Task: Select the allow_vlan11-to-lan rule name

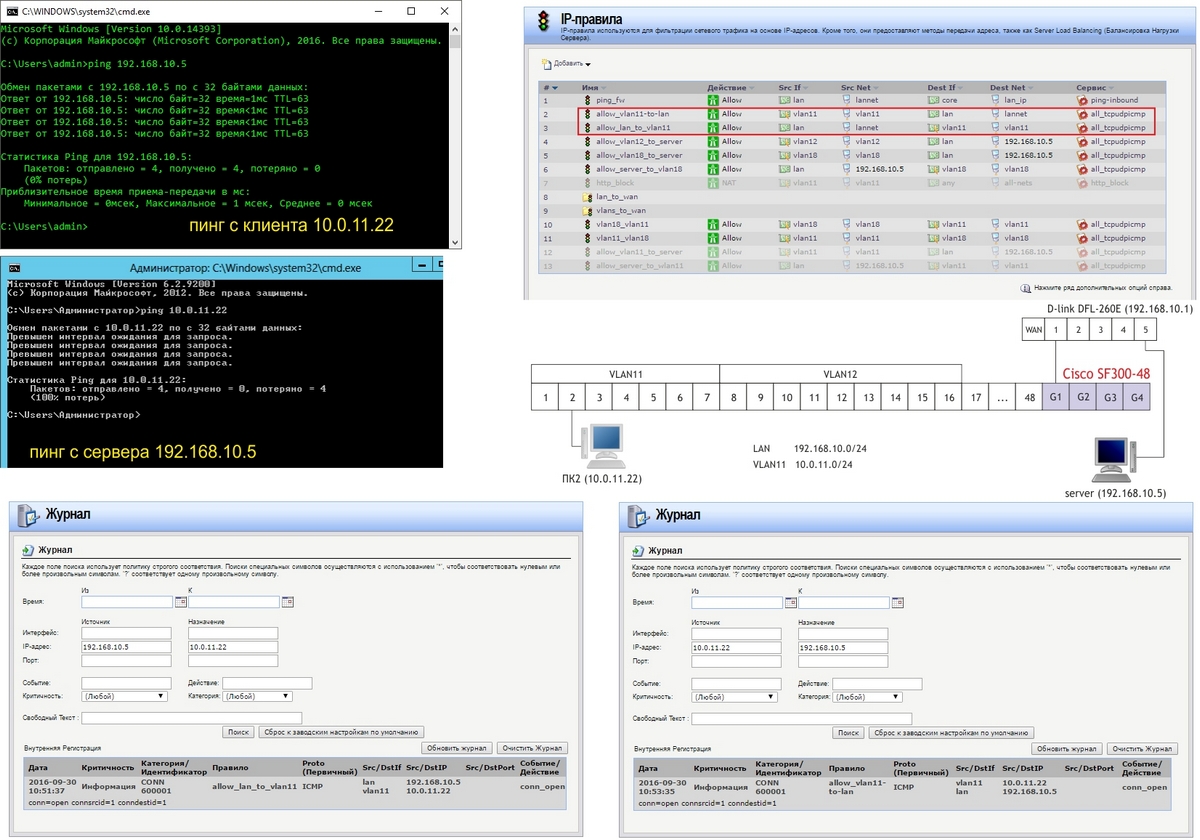Action: 632,114
